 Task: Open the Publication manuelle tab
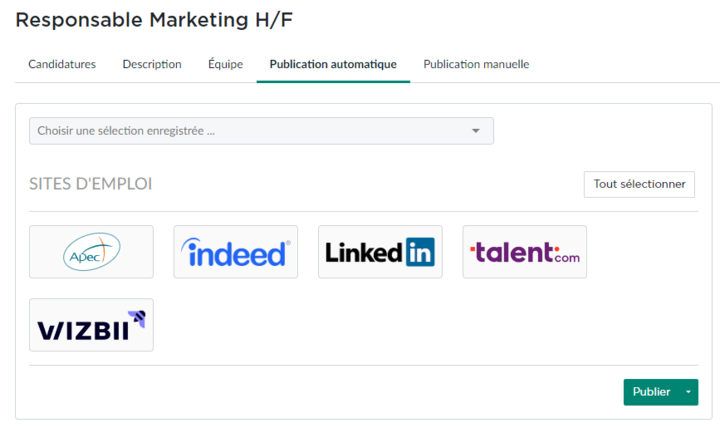[476, 64]
